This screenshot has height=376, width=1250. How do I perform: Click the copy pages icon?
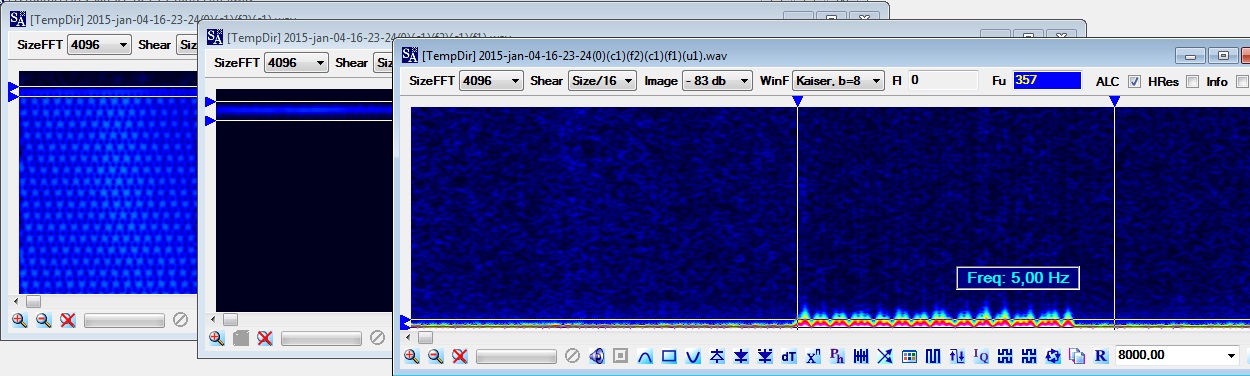click(1077, 356)
